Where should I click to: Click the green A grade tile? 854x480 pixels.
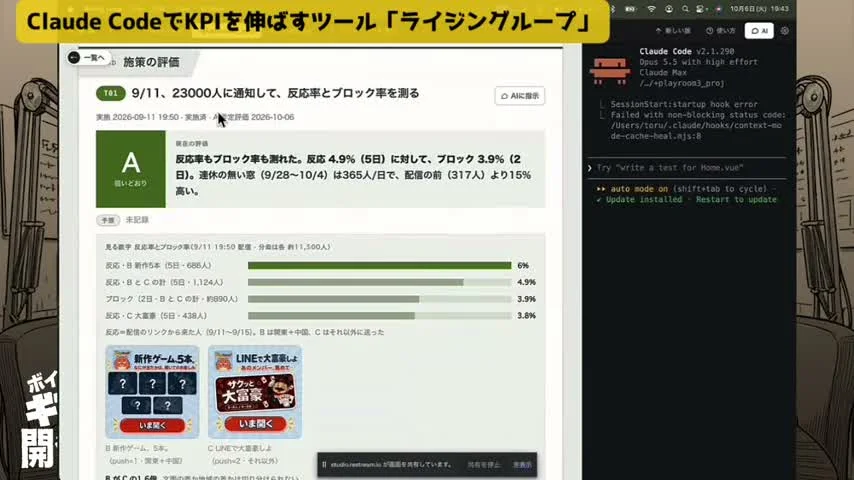(131, 169)
